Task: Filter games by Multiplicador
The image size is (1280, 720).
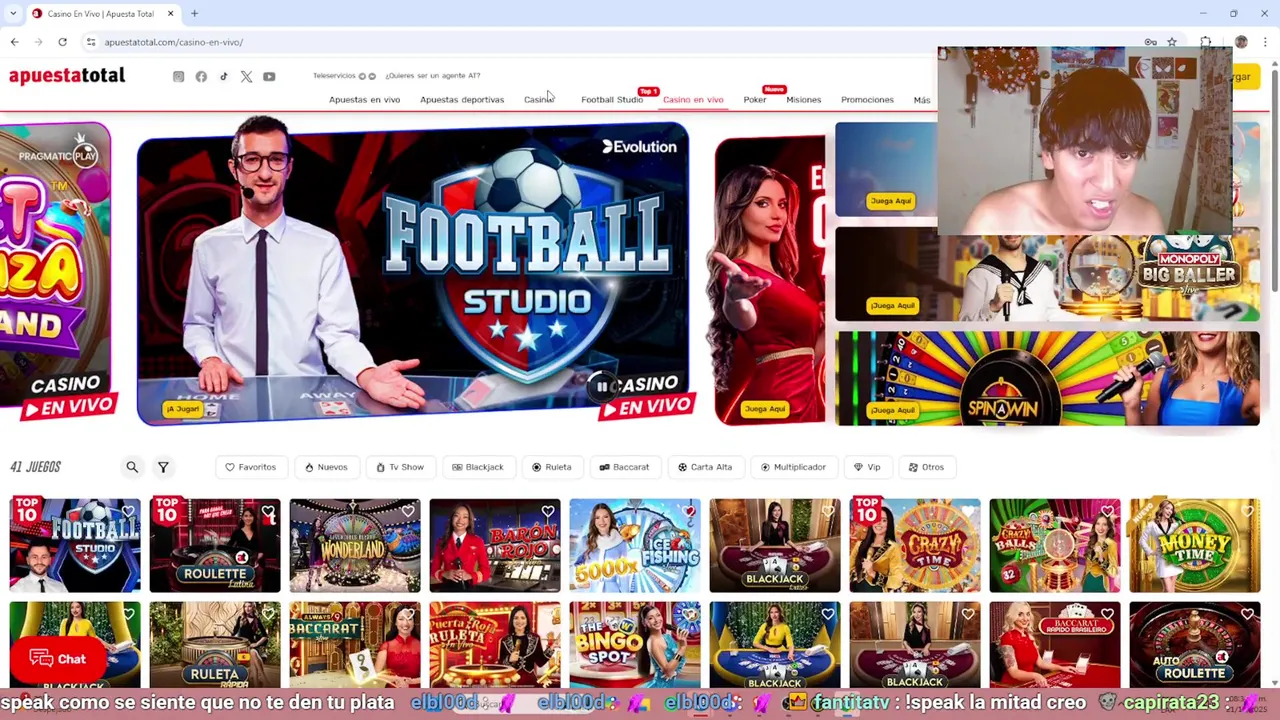Action: click(x=793, y=467)
